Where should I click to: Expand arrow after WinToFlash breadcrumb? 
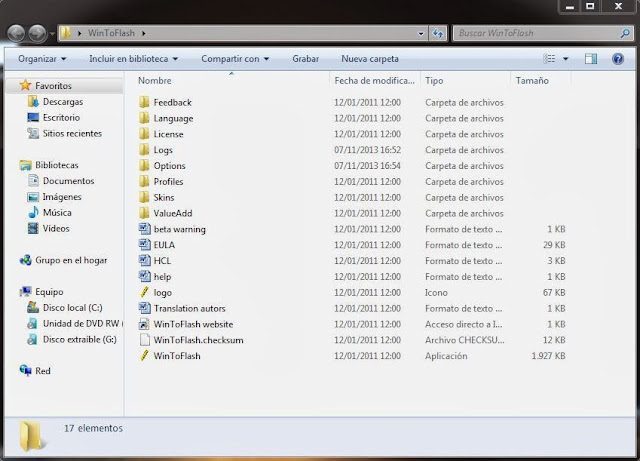144,33
